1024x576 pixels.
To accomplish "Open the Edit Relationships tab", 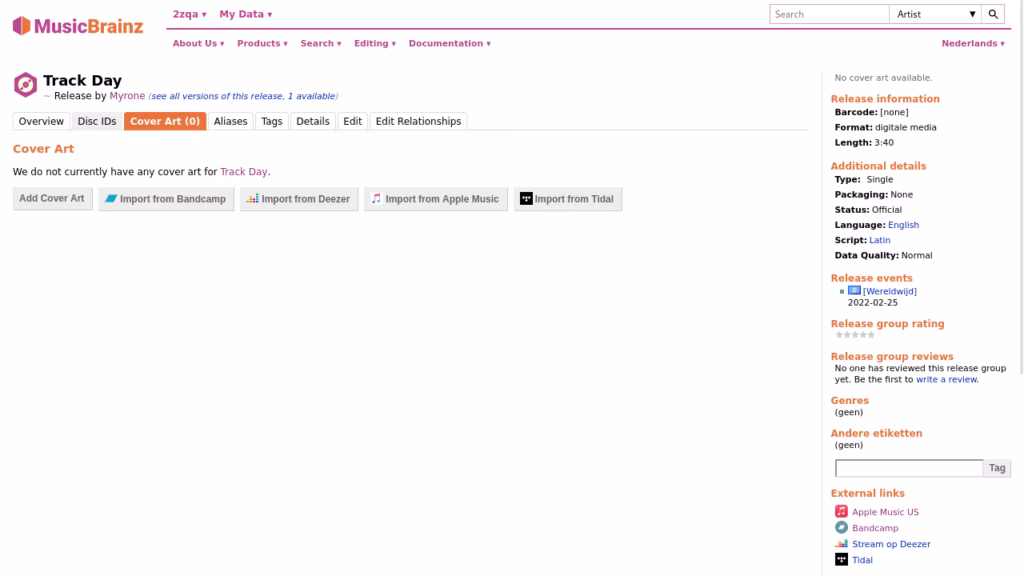I will pyautogui.click(x=418, y=121).
